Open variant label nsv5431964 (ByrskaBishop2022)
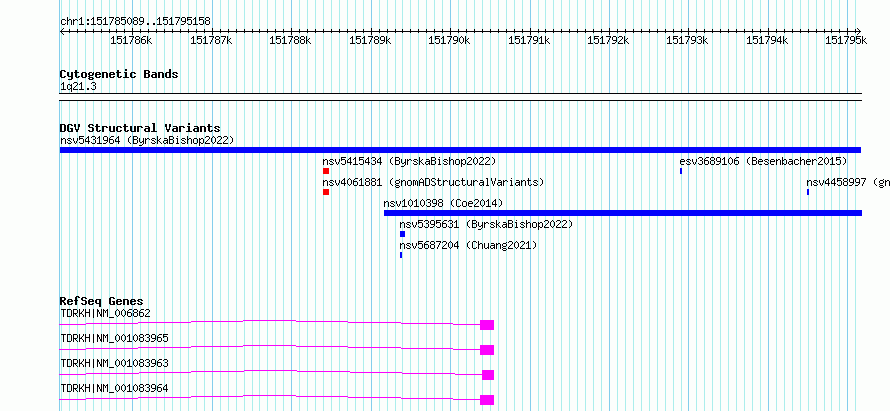Screen dimensions: 890x411 point(147,140)
